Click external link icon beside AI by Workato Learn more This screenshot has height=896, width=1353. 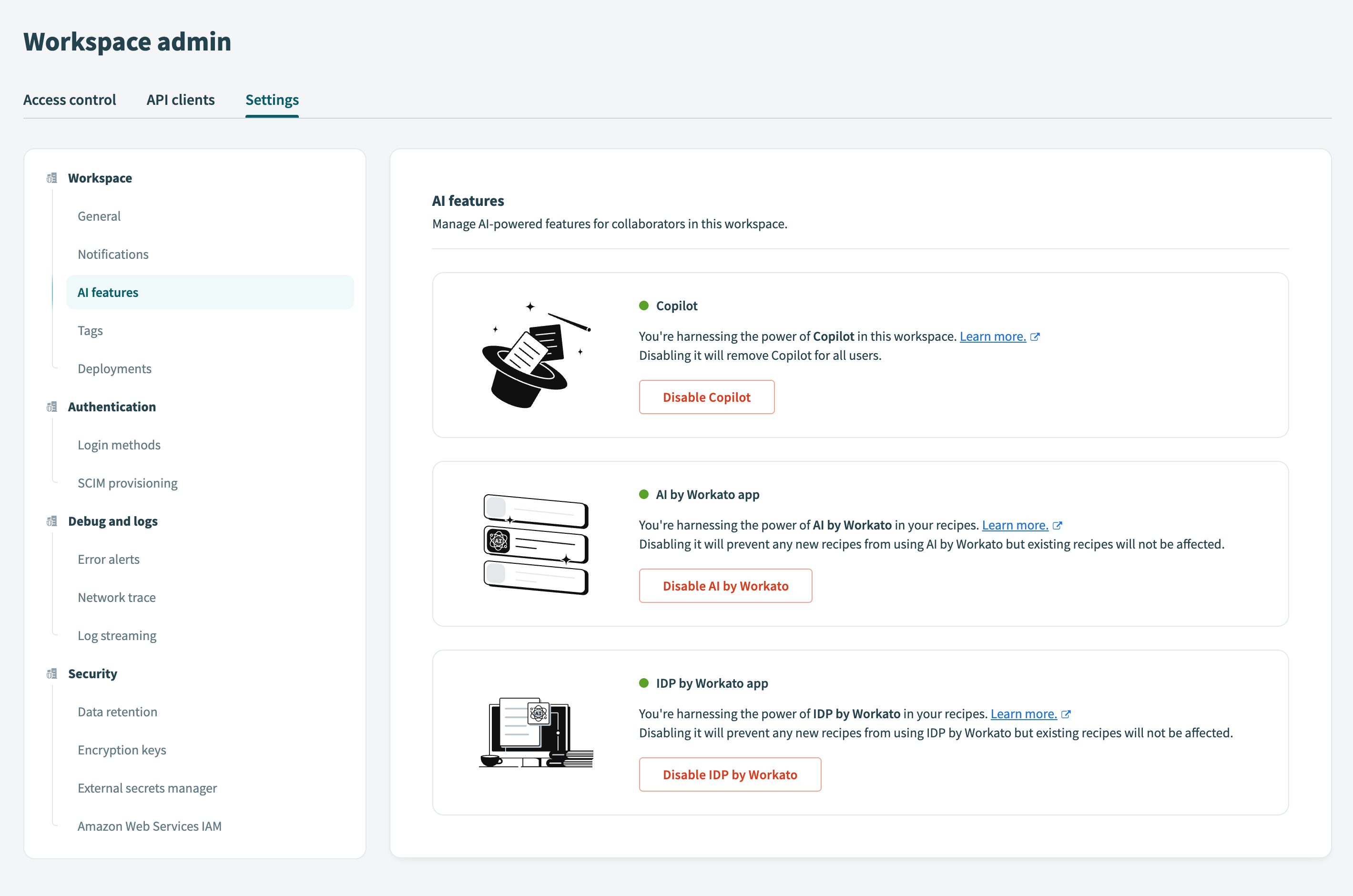click(x=1057, y=526)
